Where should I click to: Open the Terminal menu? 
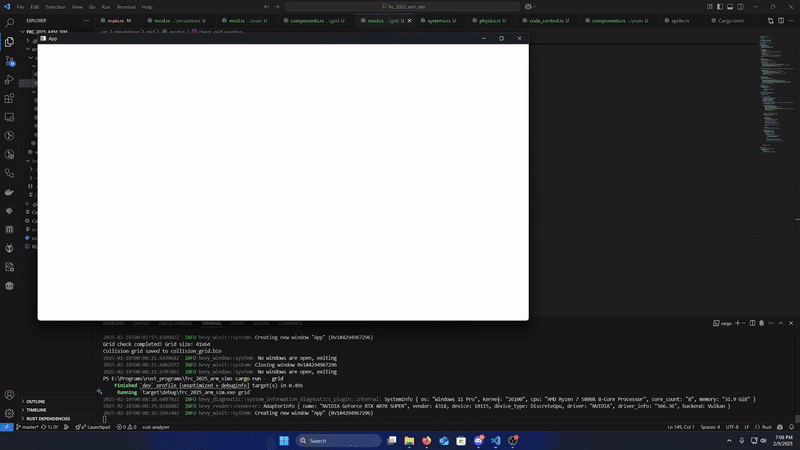[x=126, y=7]
